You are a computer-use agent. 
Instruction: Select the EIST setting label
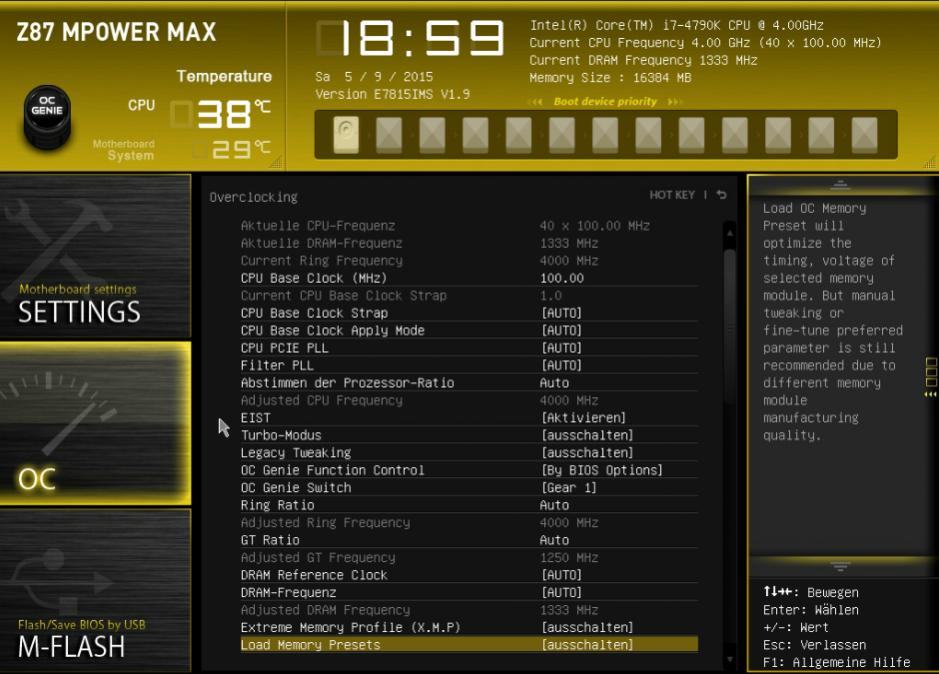(x=256, y=418)
